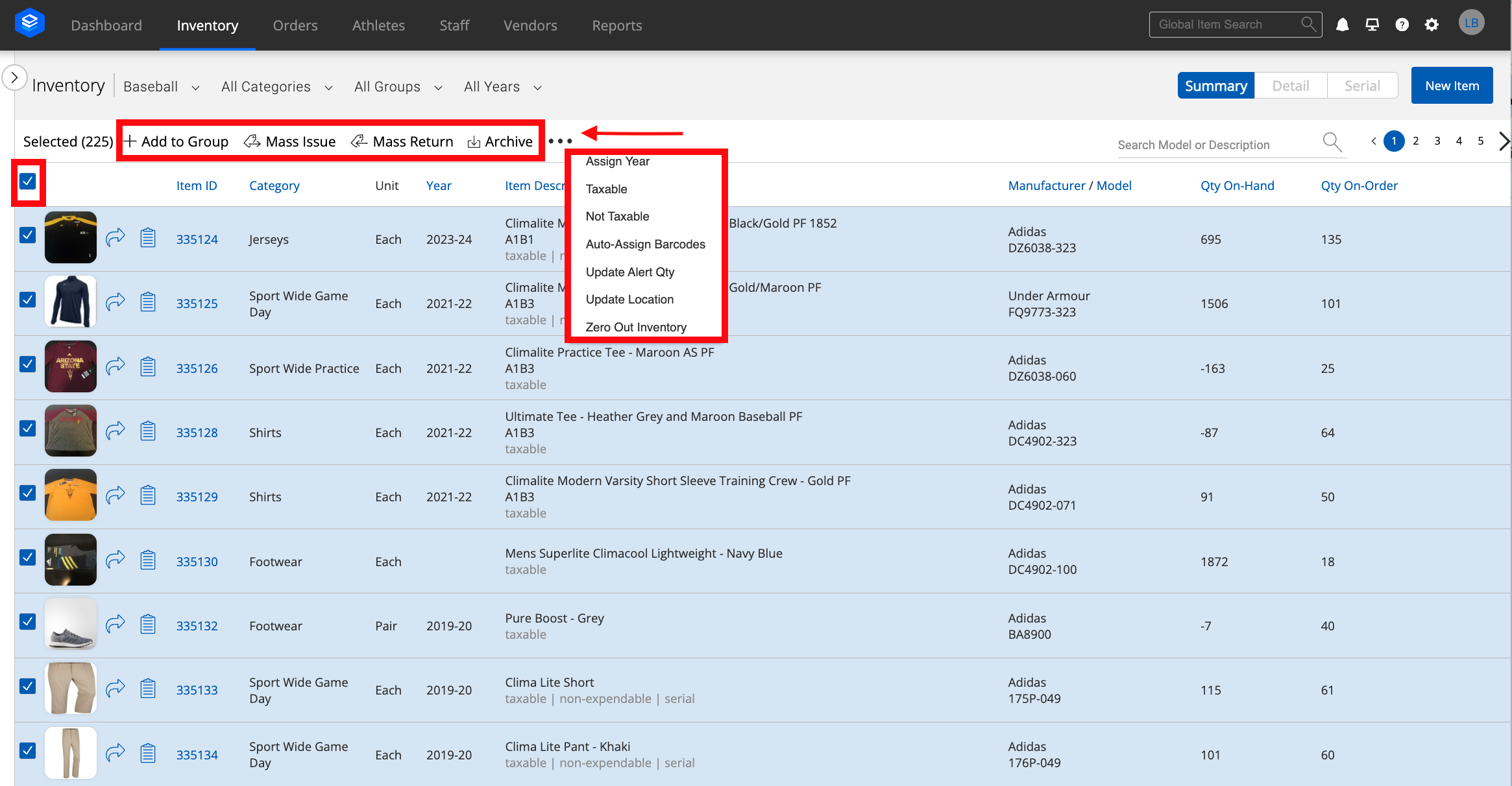
Task: Click the LB user avatar
Action: (x=1471, y=23)
